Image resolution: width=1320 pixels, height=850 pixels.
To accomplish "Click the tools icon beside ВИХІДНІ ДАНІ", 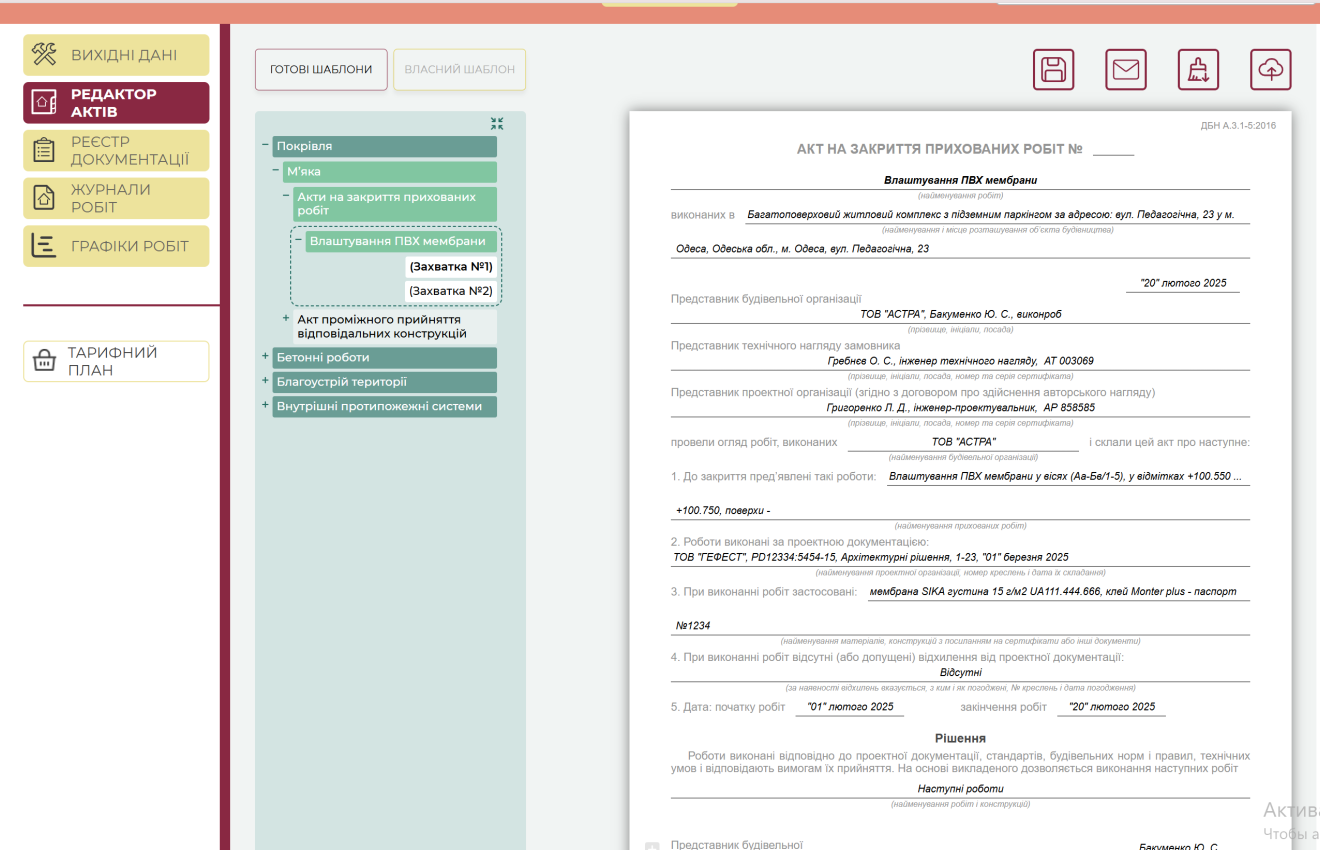I will point(44,55).
